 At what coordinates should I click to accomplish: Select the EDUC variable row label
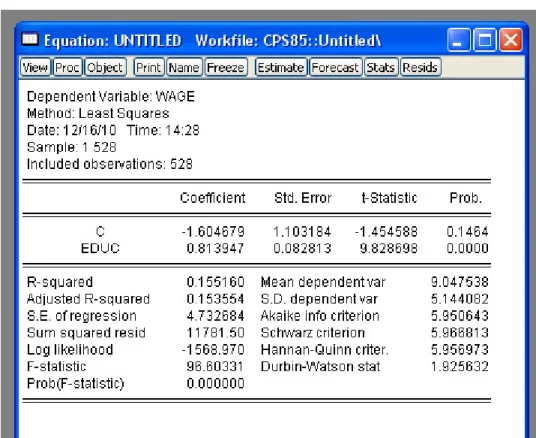[x=100, y=248]
